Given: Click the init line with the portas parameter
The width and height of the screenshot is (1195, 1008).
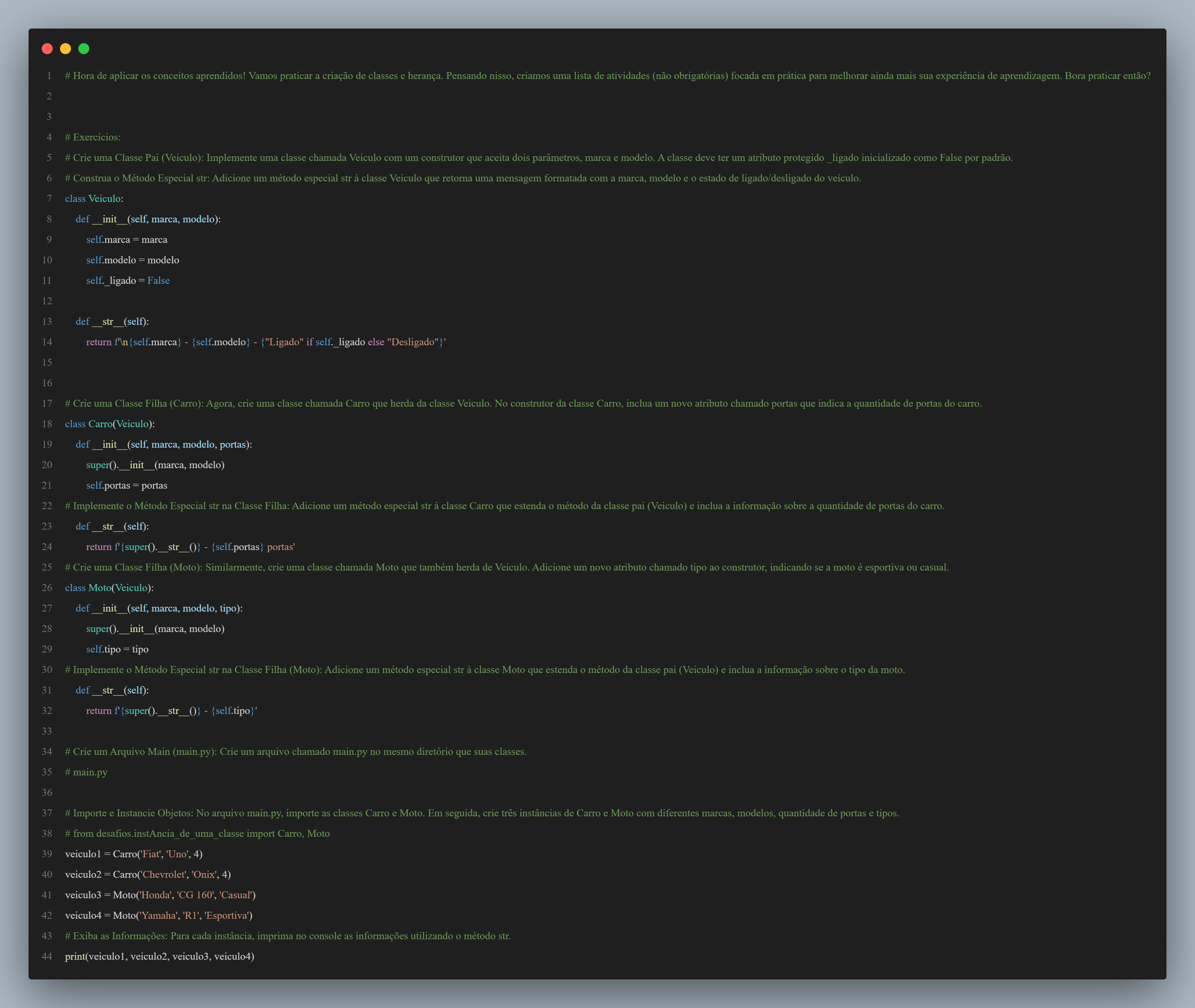Looking at the screenshot, I should pyautogui.click(x=164, y=444).
